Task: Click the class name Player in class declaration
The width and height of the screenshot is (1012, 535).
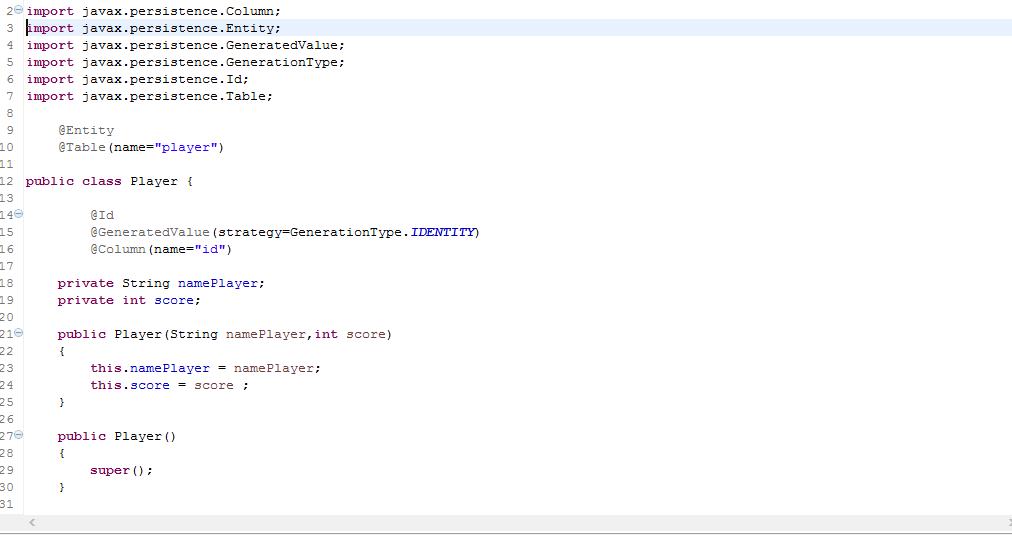Action: (154, 181)
